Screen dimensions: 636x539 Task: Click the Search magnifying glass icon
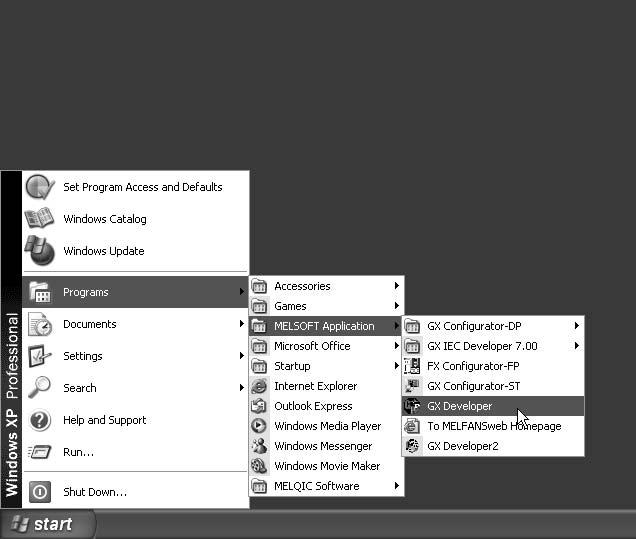coord(39,387)
